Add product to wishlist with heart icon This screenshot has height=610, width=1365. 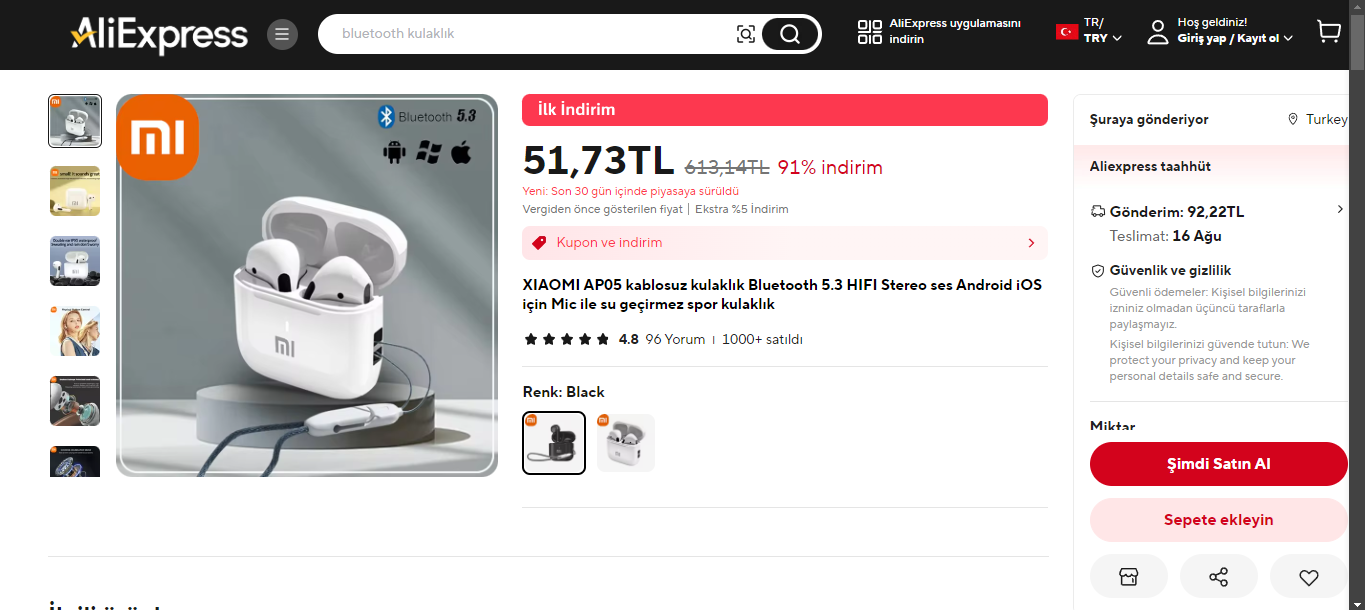(x=1309, y=577)
